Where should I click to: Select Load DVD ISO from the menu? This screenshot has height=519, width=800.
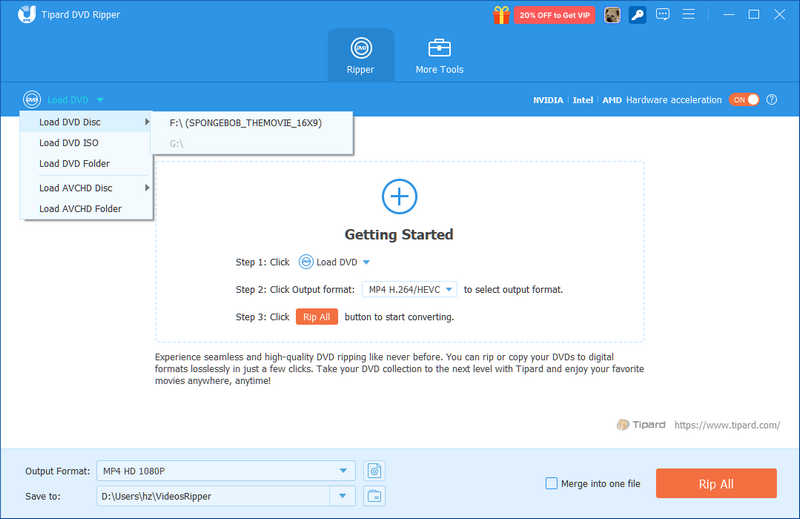pos(86,143)
